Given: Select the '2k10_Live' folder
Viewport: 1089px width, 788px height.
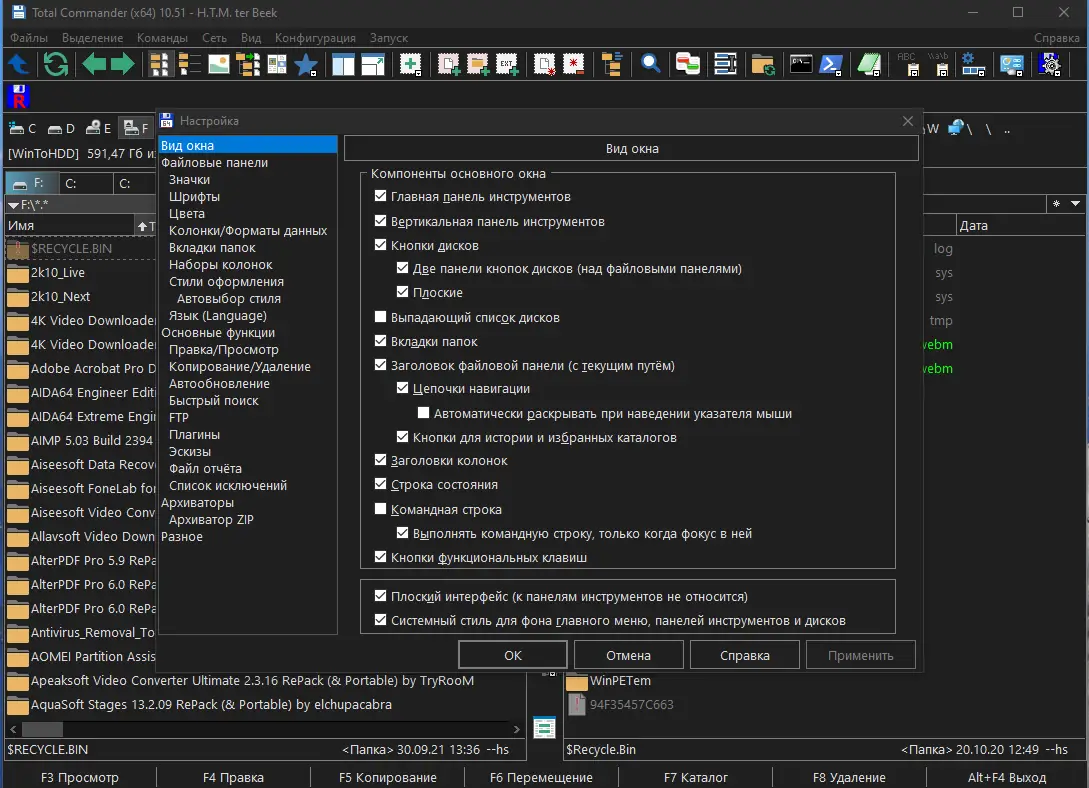Looking at the screenshot, I should tap(58, 272).
